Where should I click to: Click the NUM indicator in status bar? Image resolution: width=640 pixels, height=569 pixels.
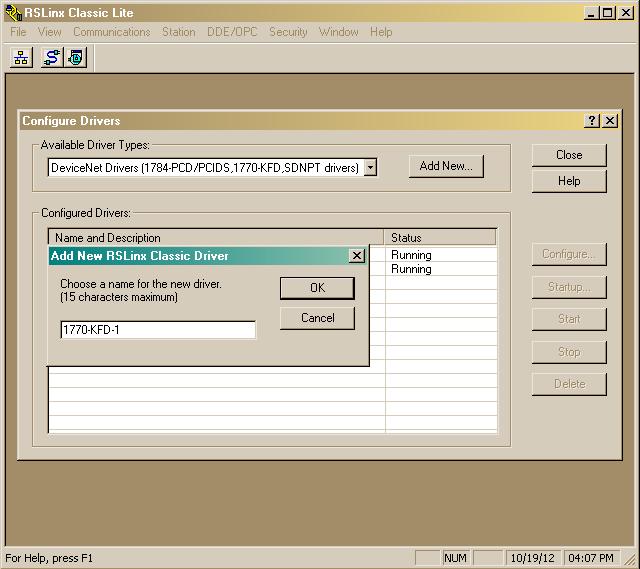click(x=455, y=558)
